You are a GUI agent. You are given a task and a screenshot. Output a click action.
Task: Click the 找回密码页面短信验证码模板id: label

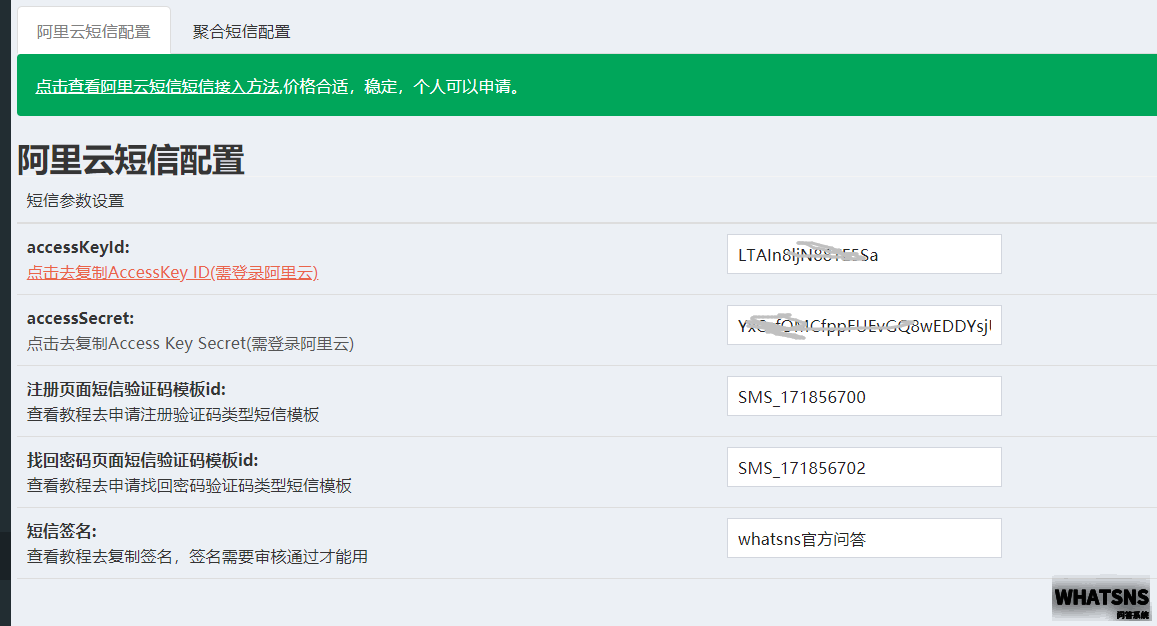pyautogui.click(x=142, y=460)
